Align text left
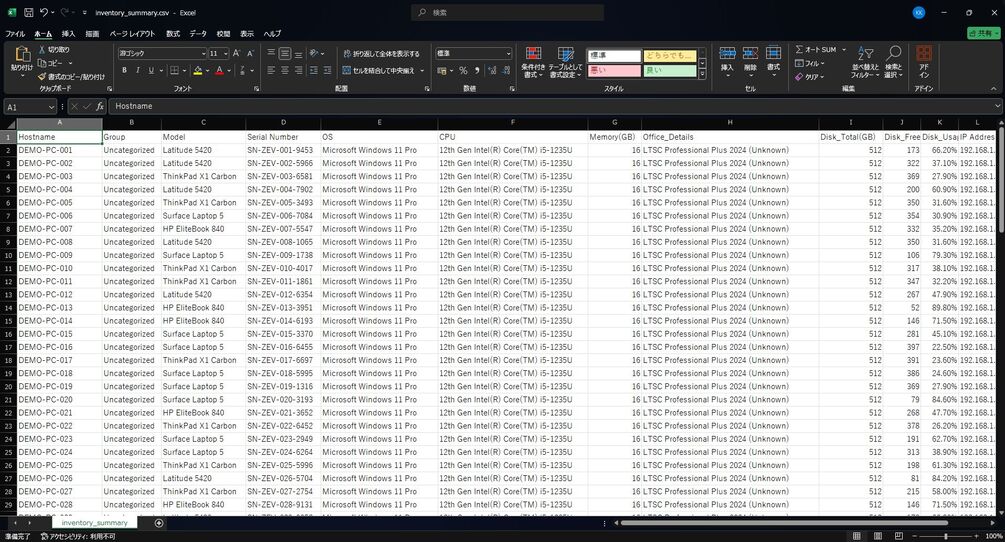1005x542 pixels. pos(271,70)
